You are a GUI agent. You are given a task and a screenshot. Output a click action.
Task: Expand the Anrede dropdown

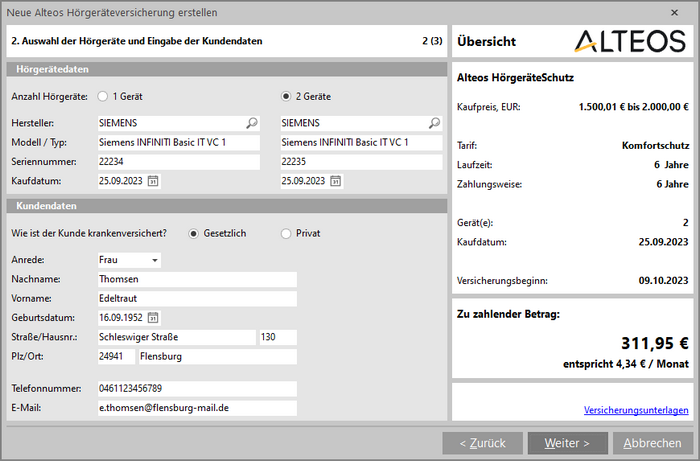[153, 260]
